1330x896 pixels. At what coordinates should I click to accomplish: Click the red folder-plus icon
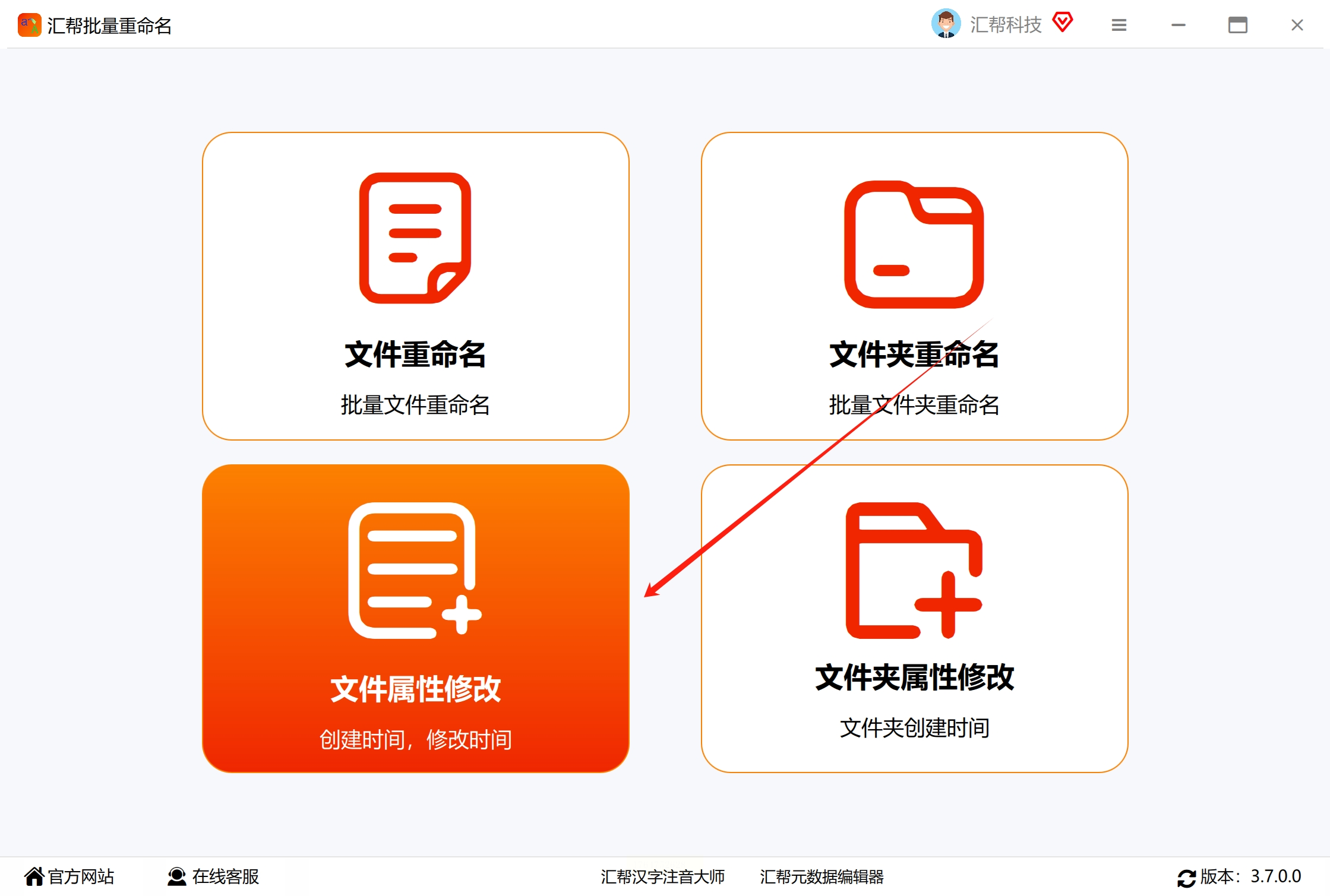click(x=914, y=571)
